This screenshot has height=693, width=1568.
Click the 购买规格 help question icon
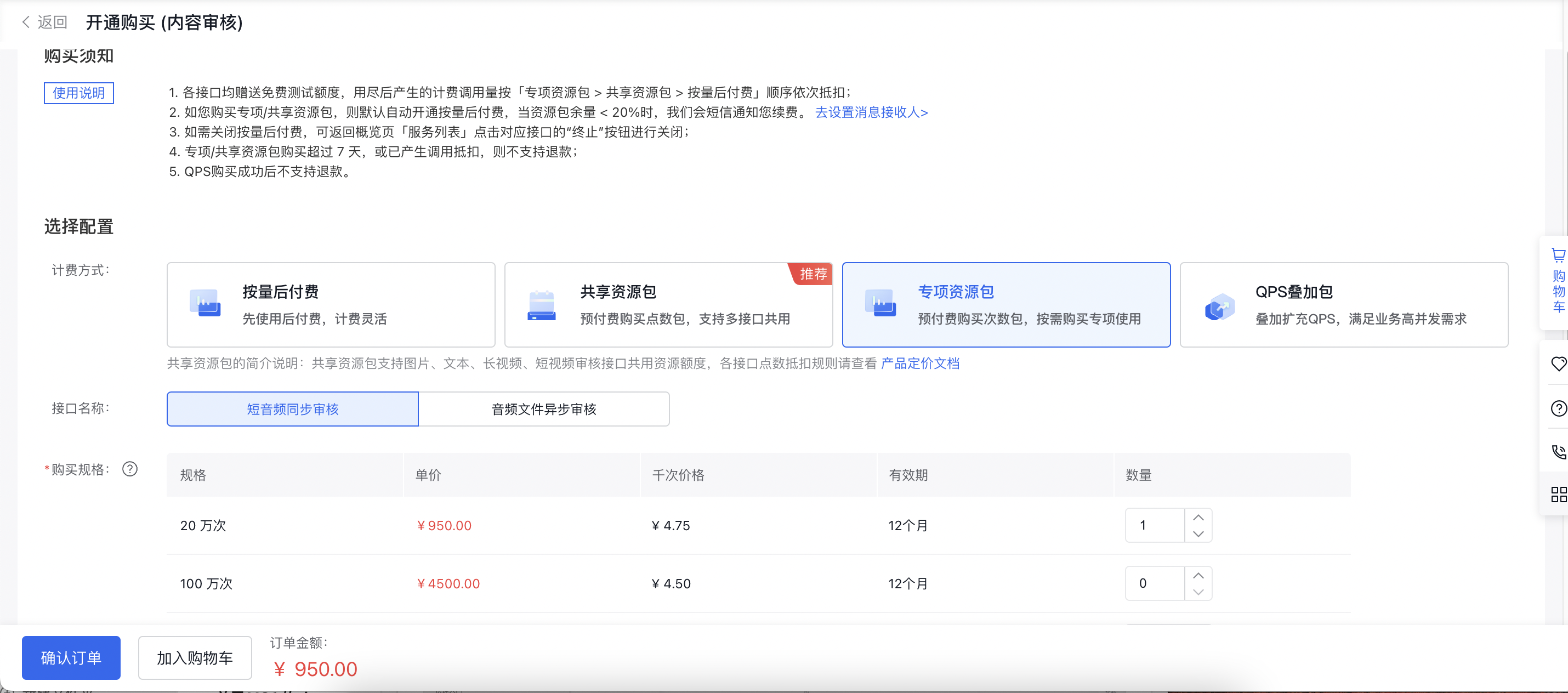tap(129, 469)
